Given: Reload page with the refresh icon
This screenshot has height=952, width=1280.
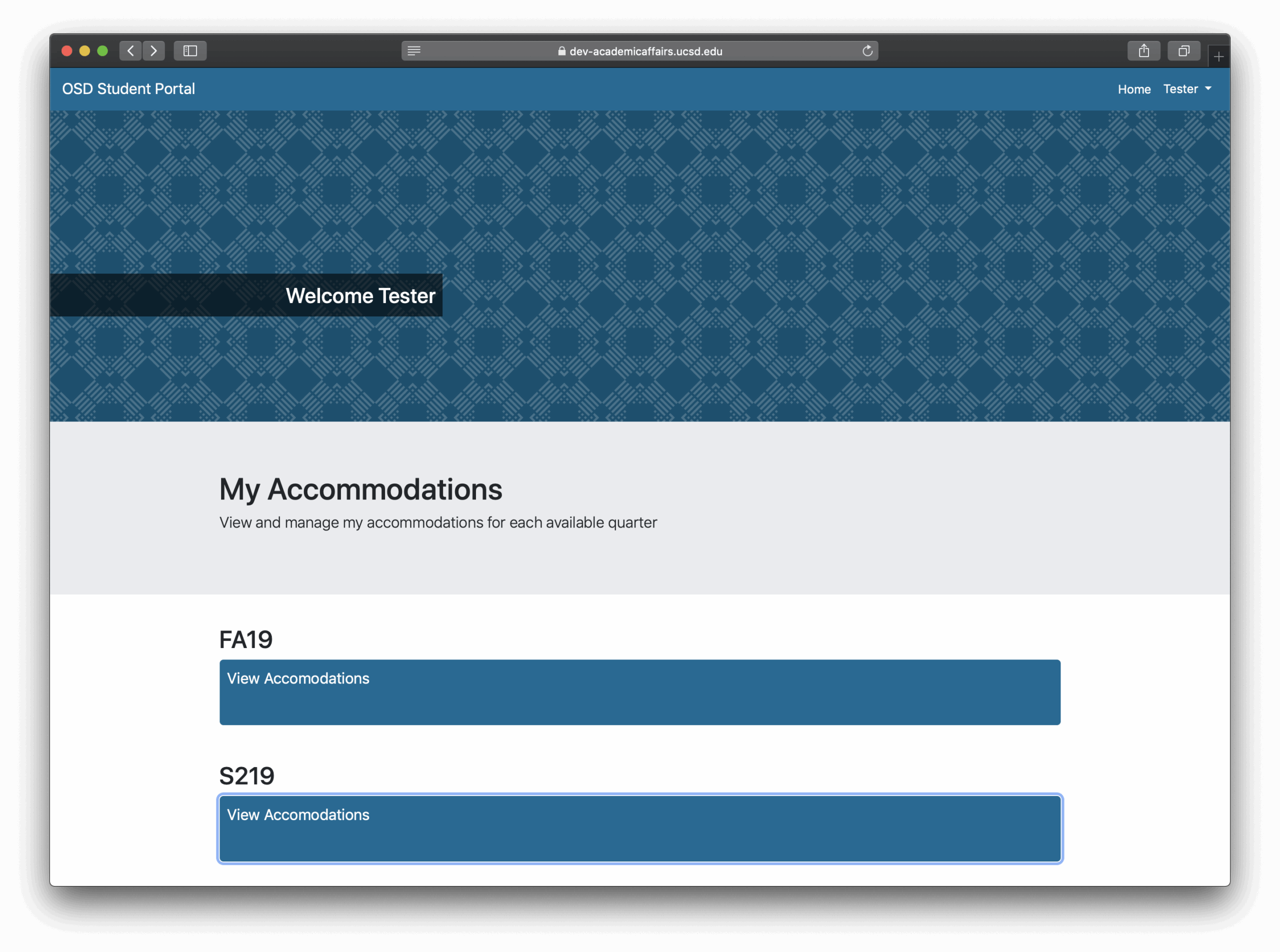Looking at the screenshot, I should tap(867, 50).
